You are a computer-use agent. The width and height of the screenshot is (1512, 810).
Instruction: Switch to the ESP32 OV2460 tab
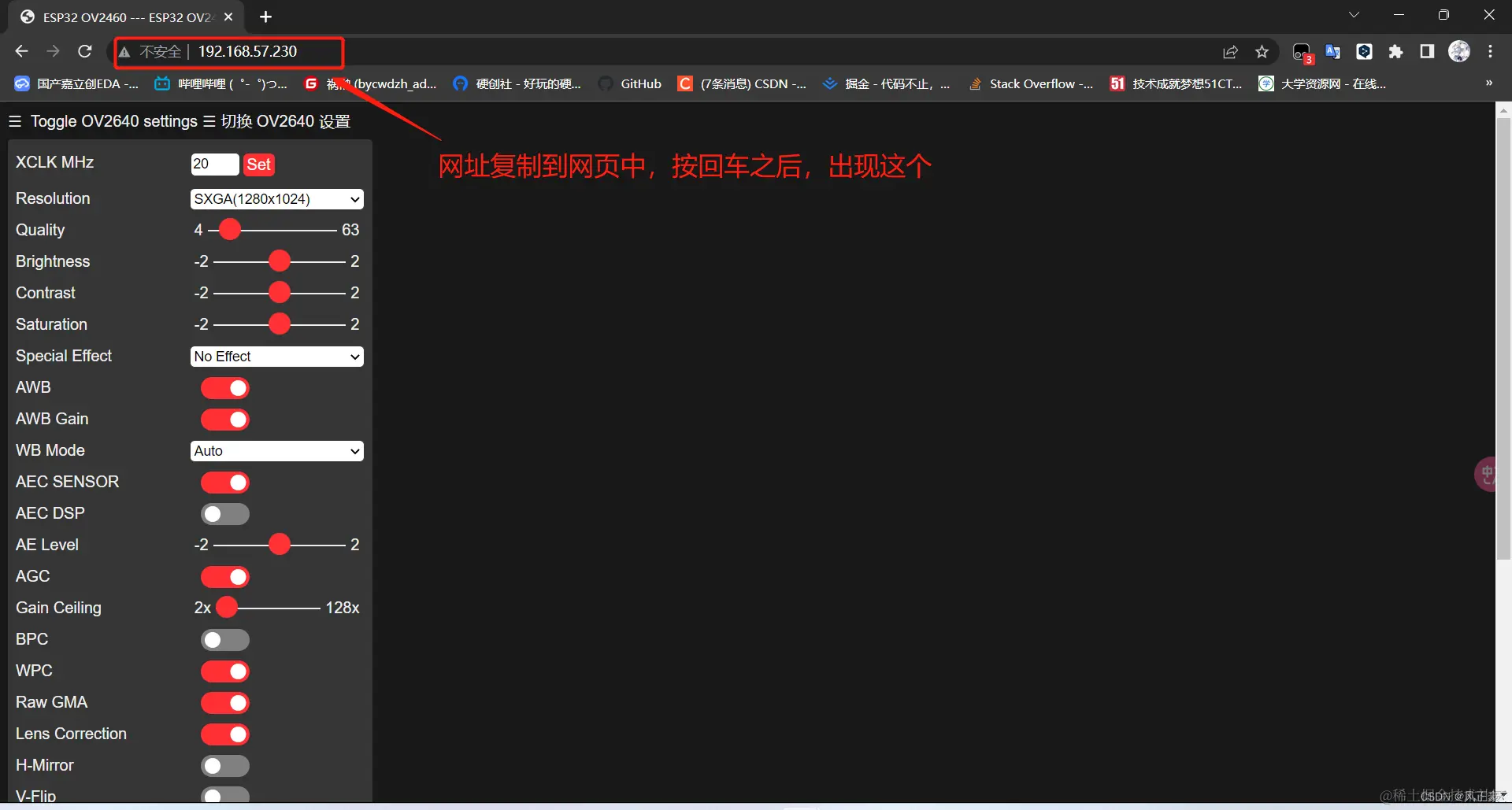pos(118,17)
